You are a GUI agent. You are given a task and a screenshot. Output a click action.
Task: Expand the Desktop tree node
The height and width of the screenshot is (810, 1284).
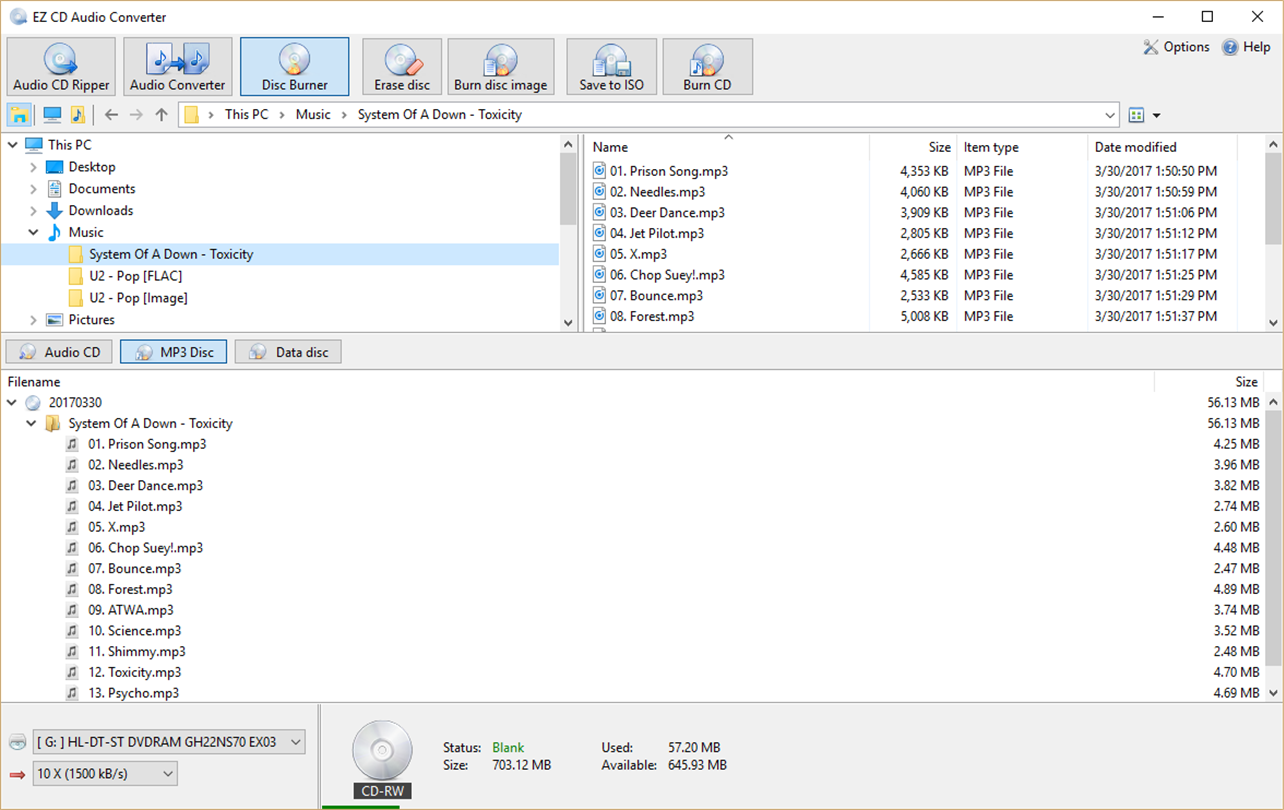click(x=34, y=167)
